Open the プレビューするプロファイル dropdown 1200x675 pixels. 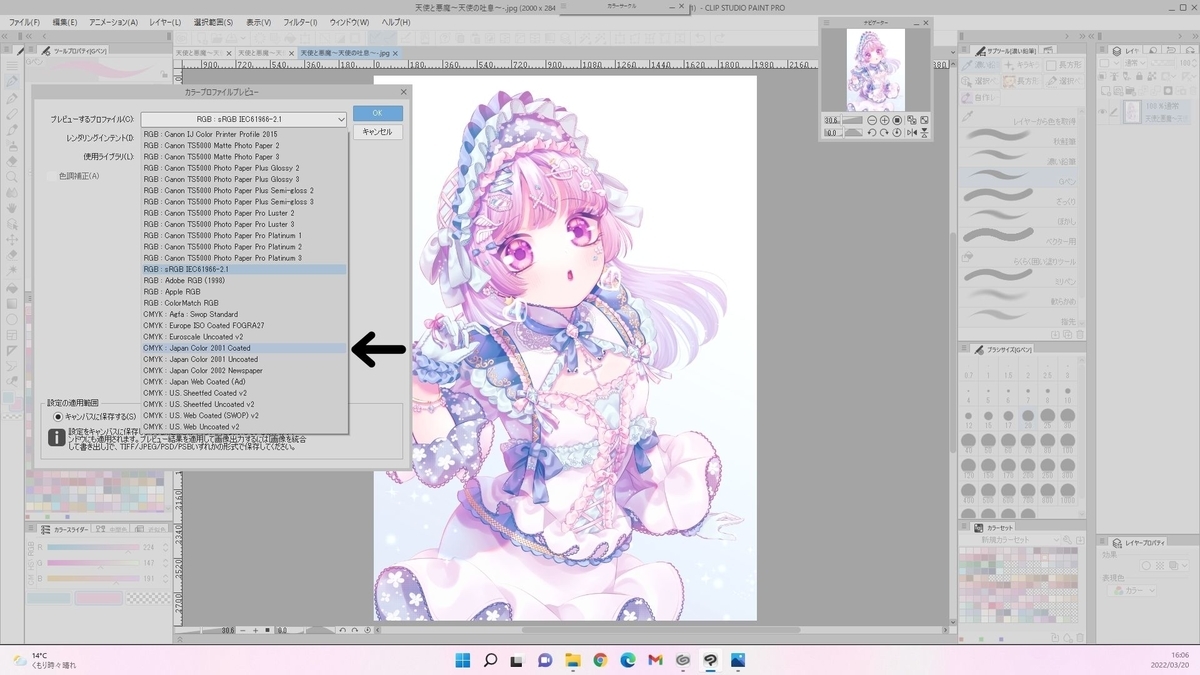244,119
